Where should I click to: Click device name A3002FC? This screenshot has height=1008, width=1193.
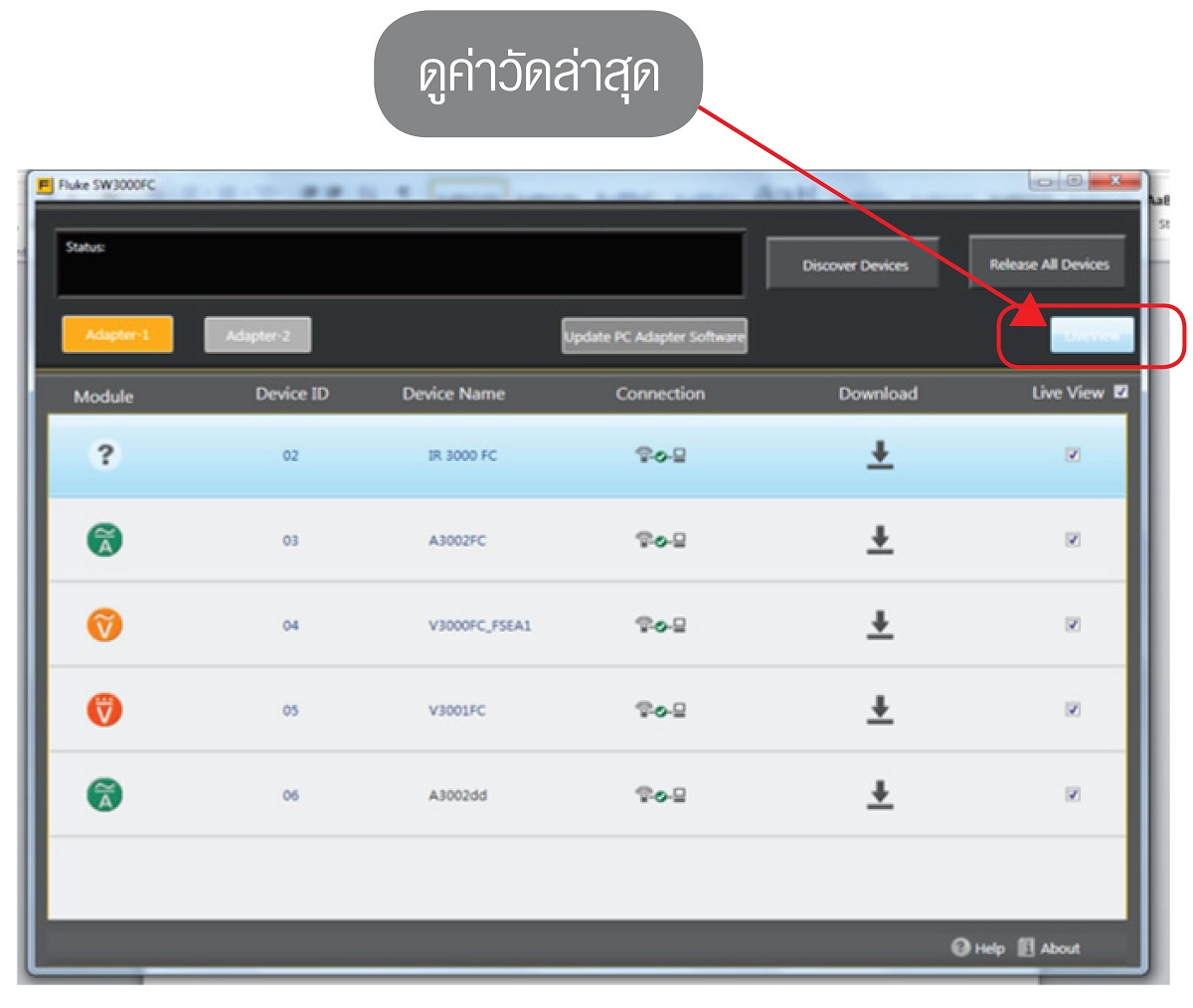pyautogui.click(x=457, y=541)
